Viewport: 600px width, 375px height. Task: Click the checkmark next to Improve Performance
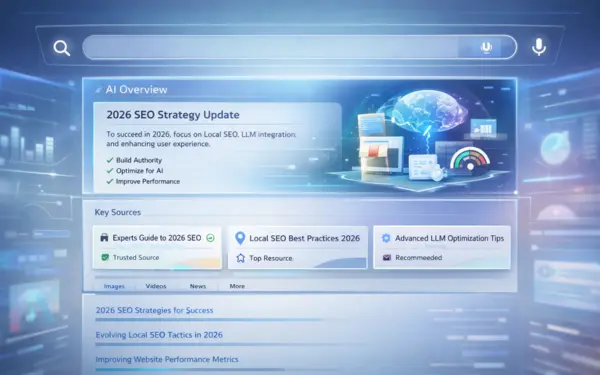(x=110, y=181)
